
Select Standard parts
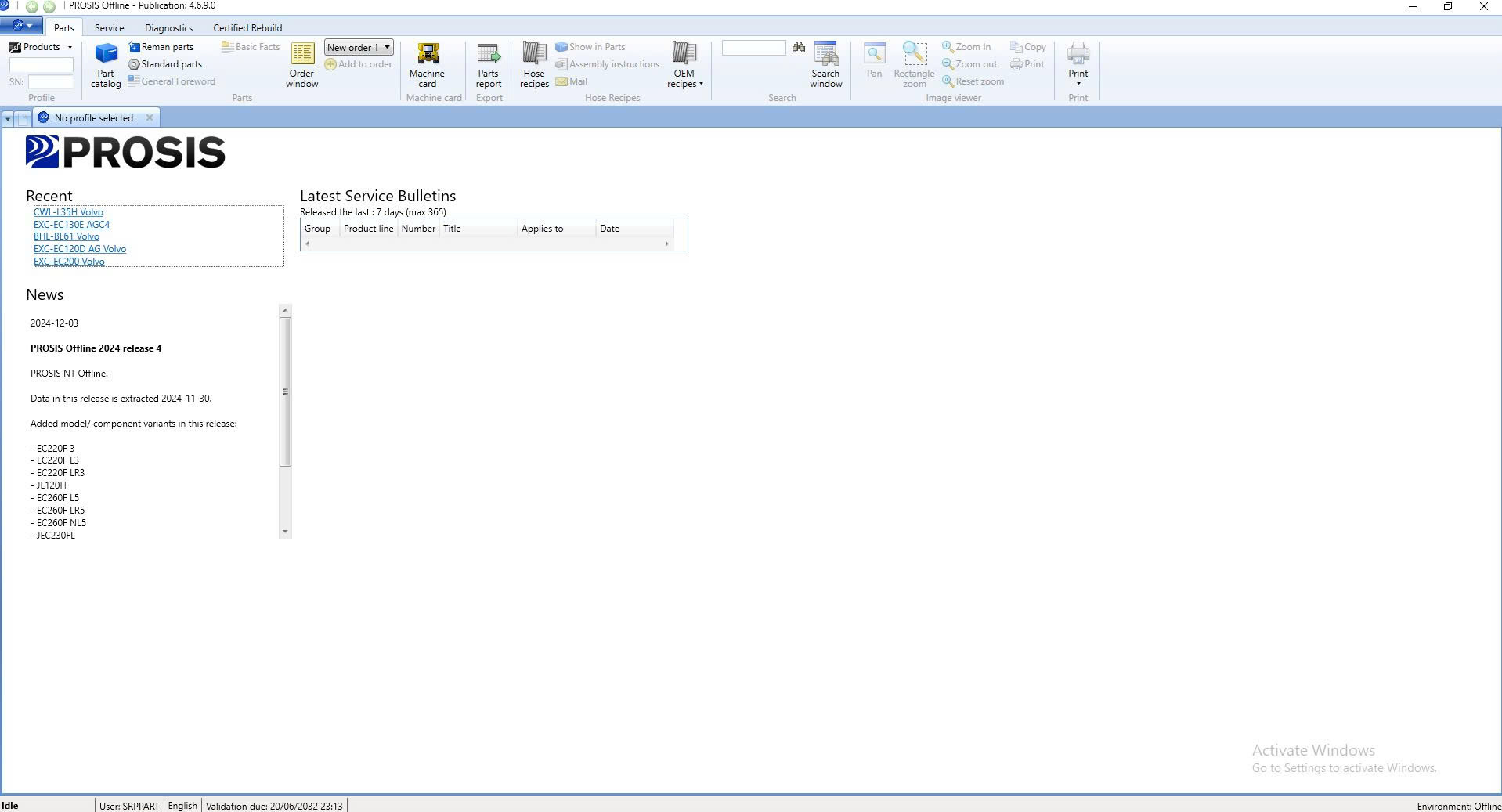point(165,64)
